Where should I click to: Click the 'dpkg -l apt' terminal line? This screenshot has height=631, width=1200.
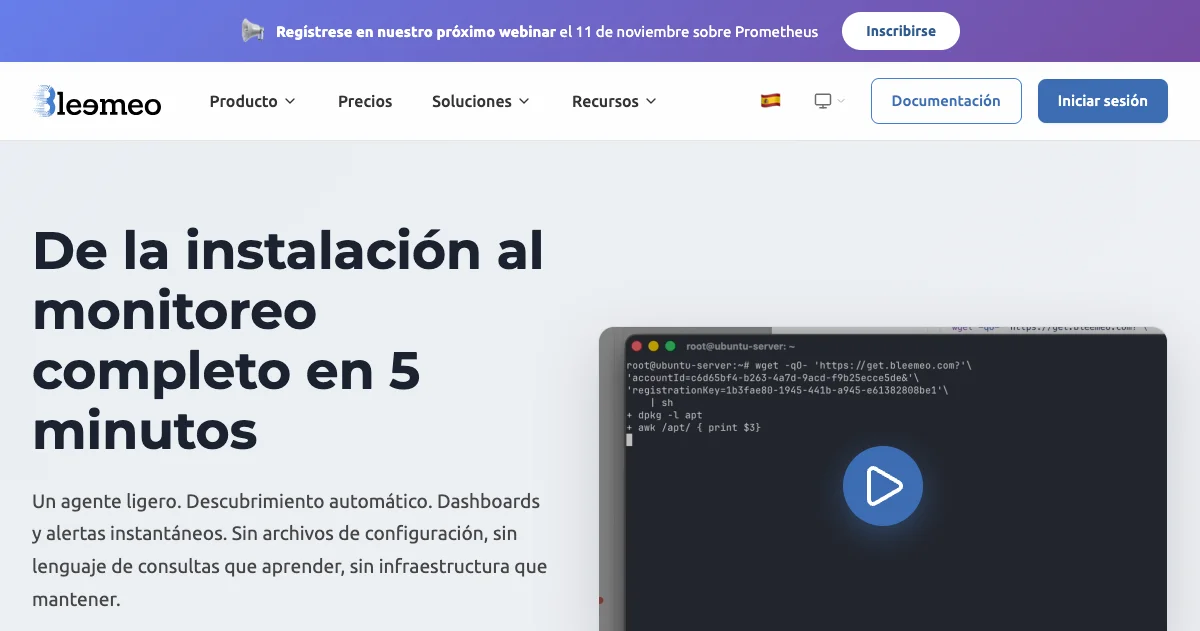click(665, 415)
